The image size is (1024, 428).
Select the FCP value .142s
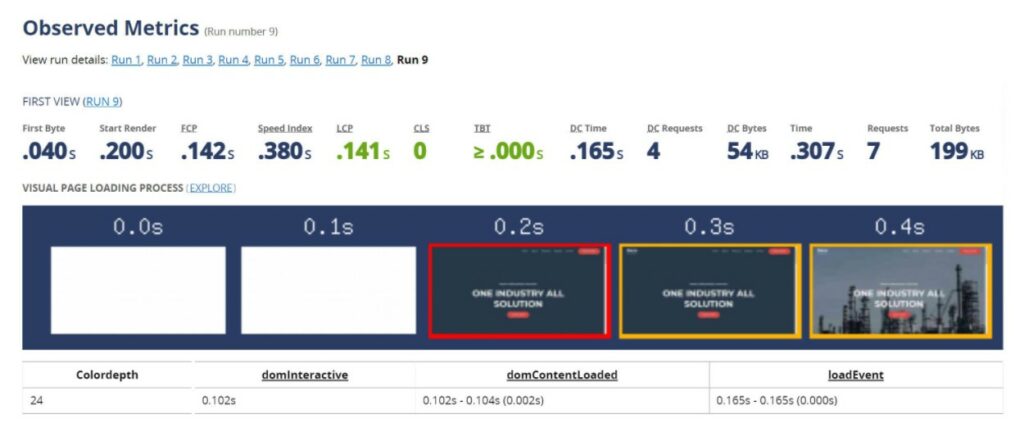coord(208,152)
